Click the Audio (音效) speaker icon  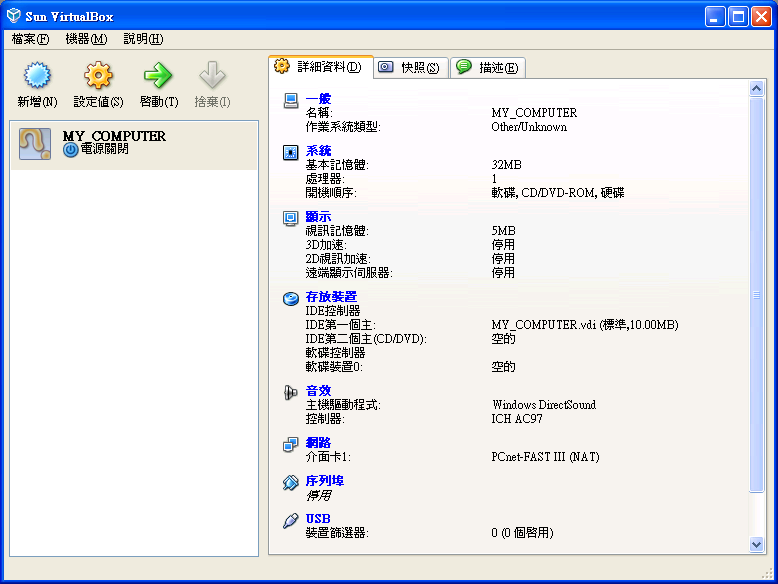point(290,392)
